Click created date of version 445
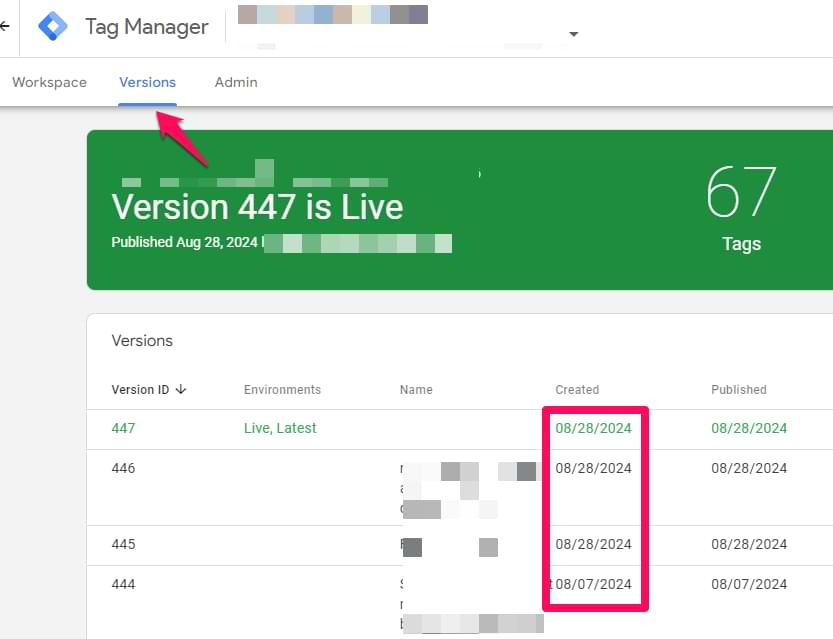The height and width of the screenshot is (639, 833). pos(593,544)
